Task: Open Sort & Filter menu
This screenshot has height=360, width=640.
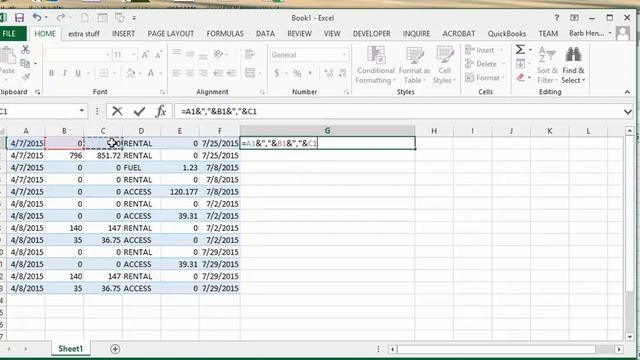Action: point(547,65)
